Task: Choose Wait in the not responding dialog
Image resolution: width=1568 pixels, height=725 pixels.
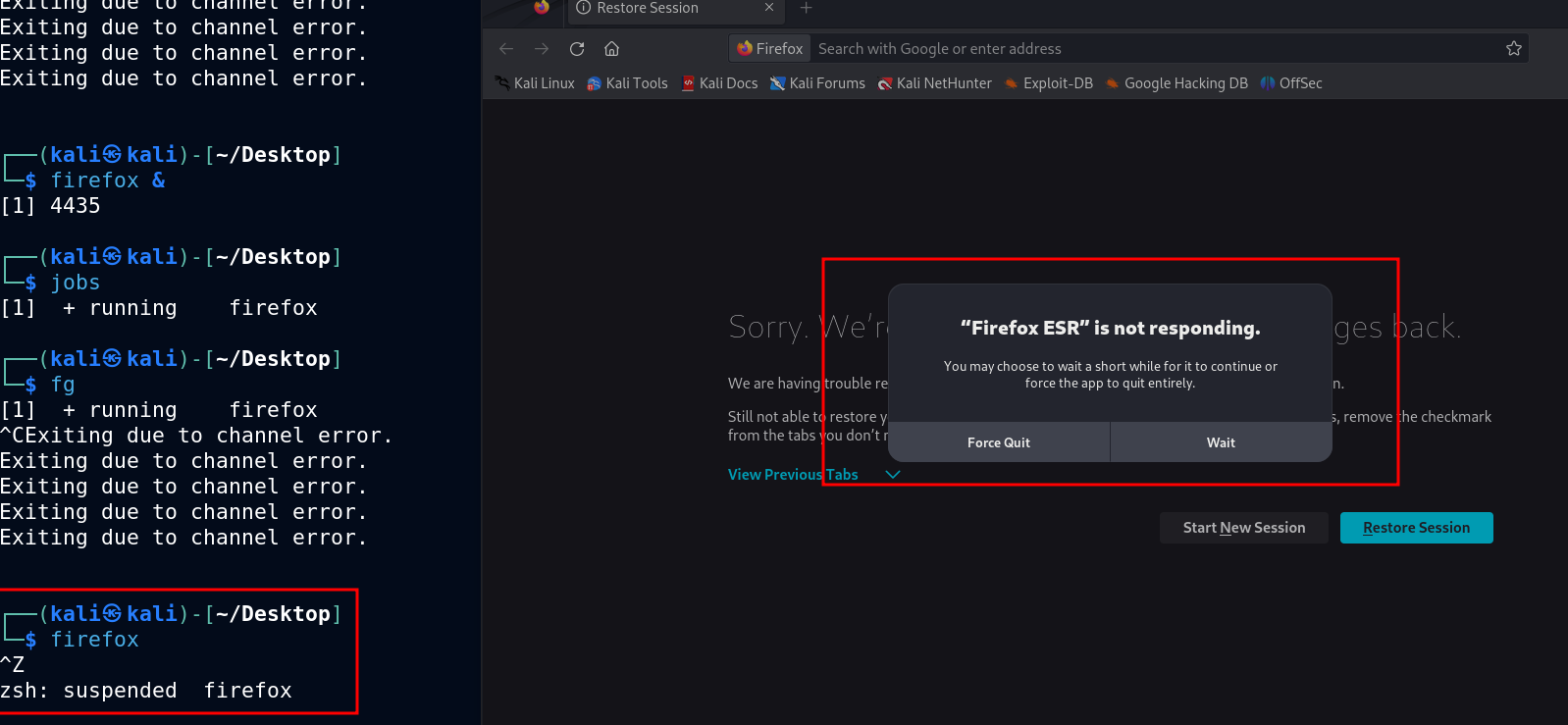Action: point(1221,442)
